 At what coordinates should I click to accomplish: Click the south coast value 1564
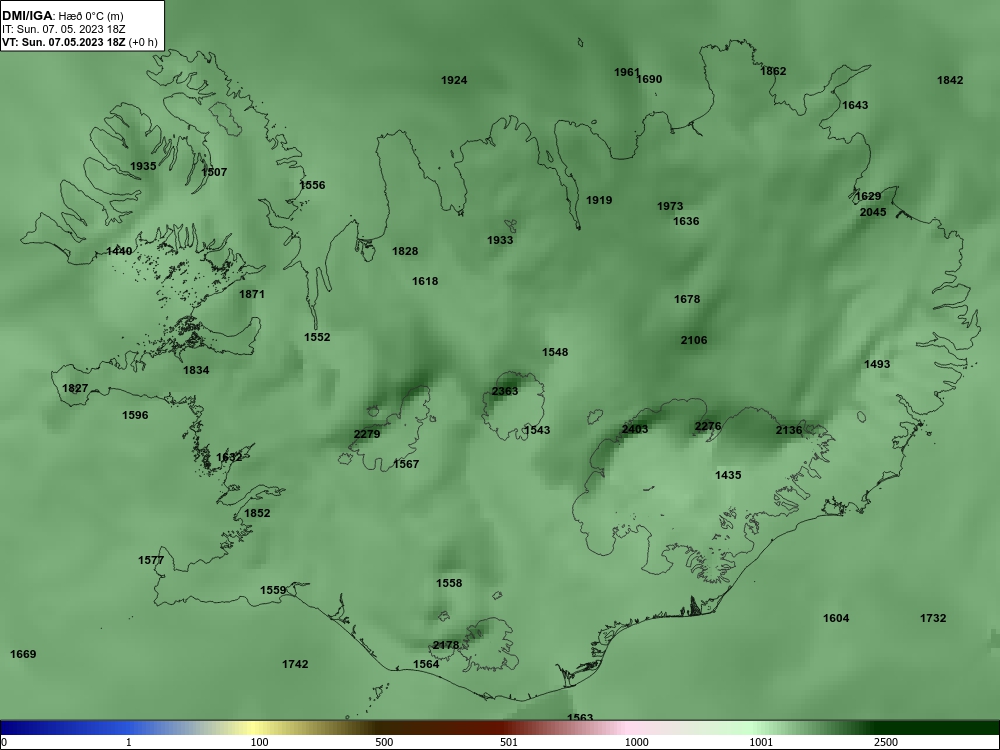[x=426, y=665]
